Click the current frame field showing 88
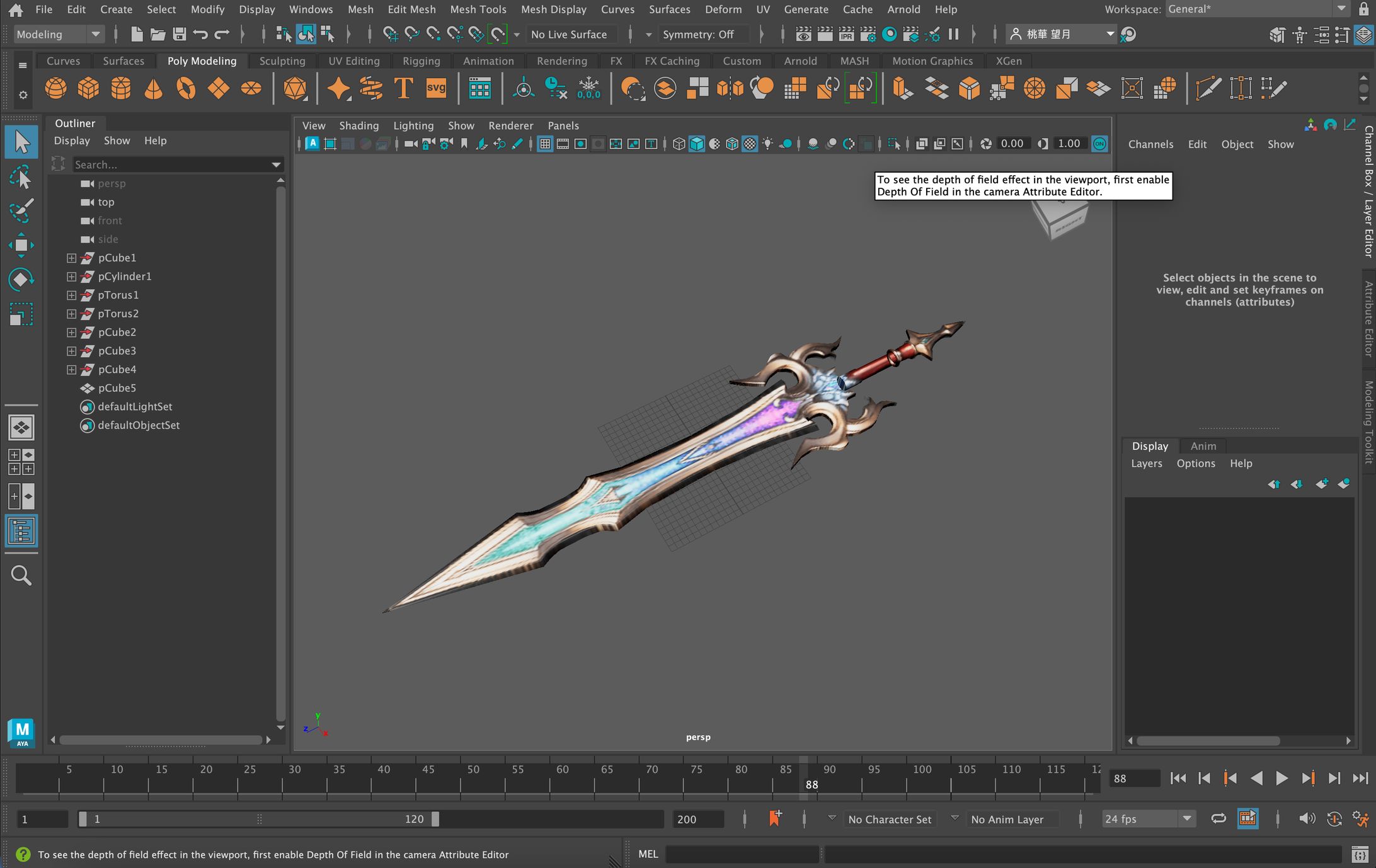This screenshot has width=1376, height=868. coord(1134,779)
